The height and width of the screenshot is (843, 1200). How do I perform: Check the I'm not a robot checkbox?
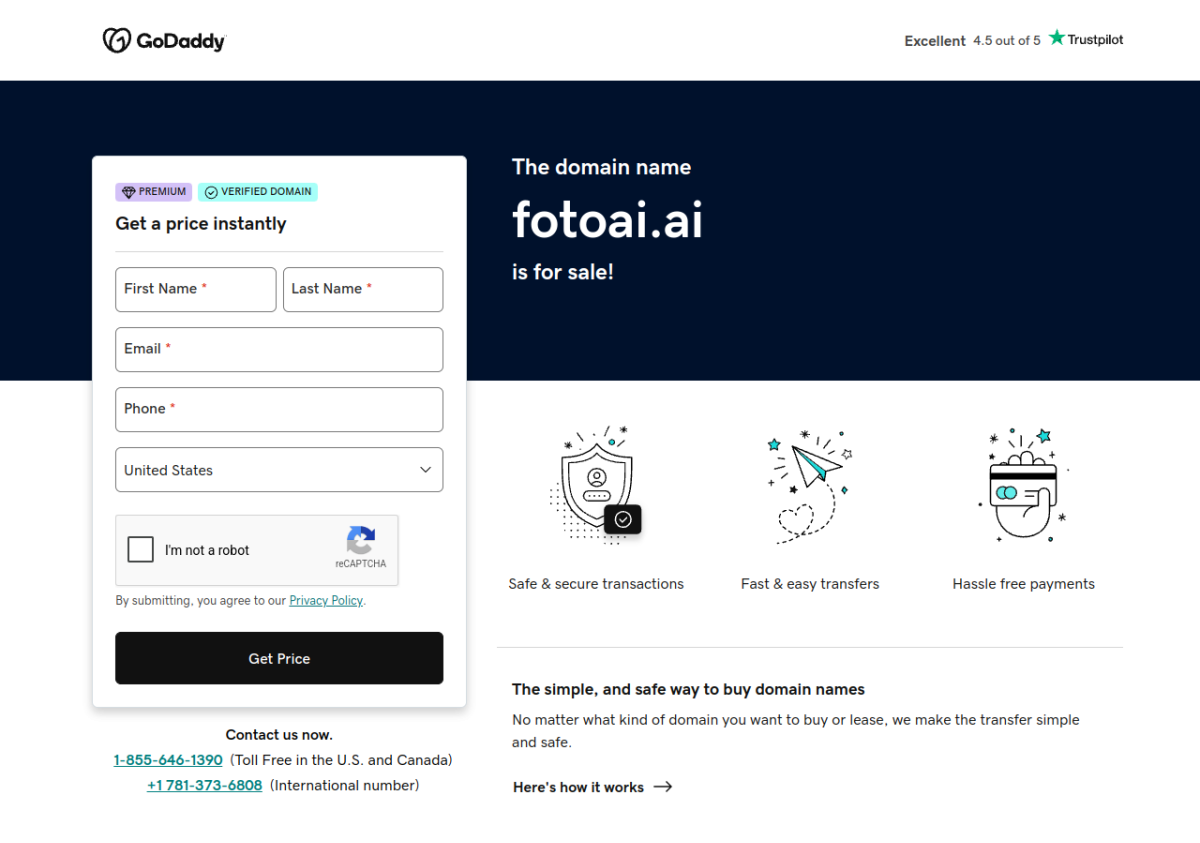click(141, 549)
